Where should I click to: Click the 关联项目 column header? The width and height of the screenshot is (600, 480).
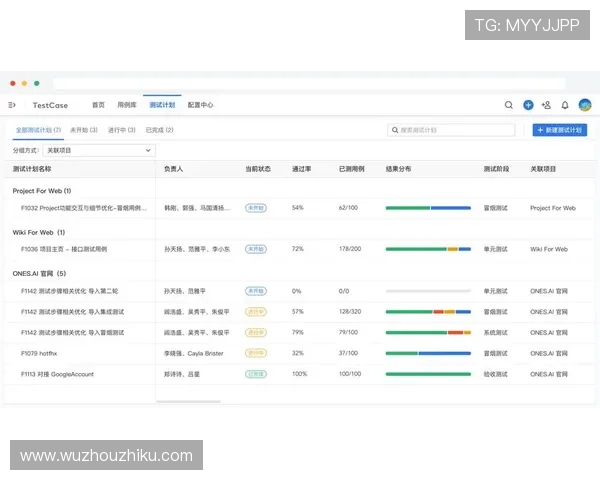543,169
